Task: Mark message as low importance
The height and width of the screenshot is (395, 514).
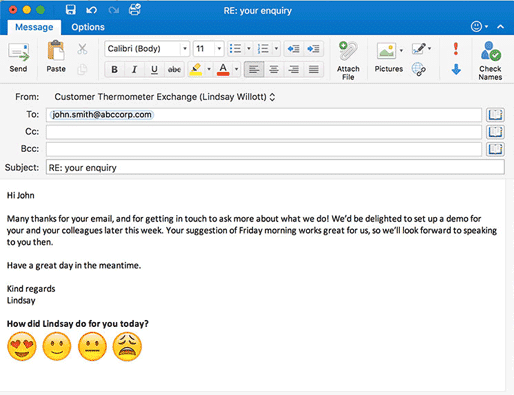Action: click(x=456, y=69)
